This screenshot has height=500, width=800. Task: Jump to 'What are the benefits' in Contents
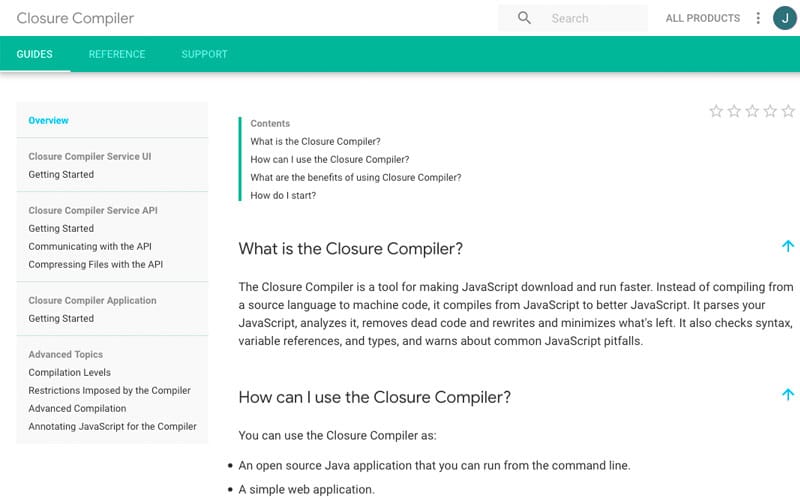(x=356, y=178)
